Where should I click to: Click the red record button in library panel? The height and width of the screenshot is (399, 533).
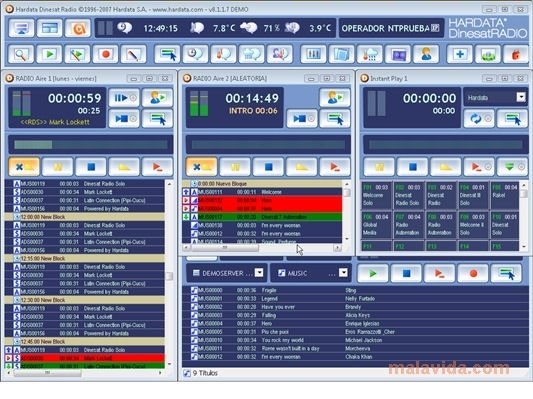[x=473, y=273]
